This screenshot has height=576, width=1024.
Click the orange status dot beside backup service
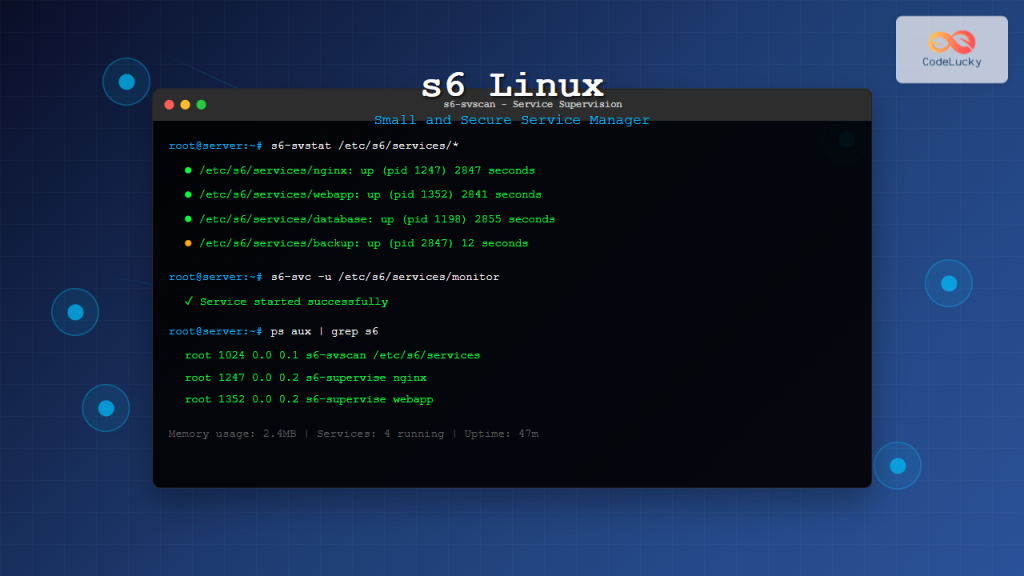click(x=188, y=243)
